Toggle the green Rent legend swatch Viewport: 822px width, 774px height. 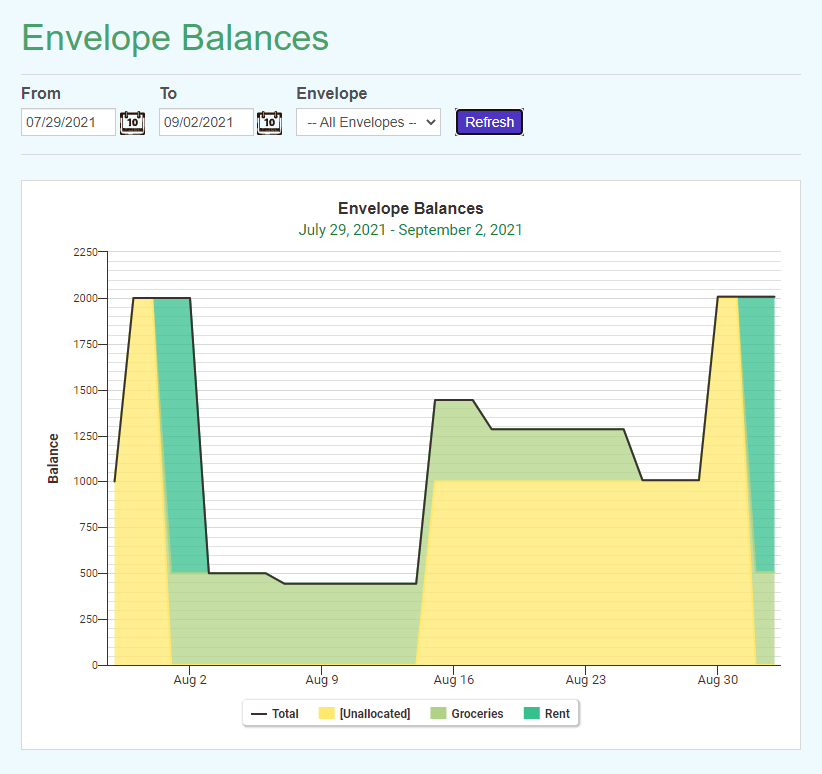(532, 713)
